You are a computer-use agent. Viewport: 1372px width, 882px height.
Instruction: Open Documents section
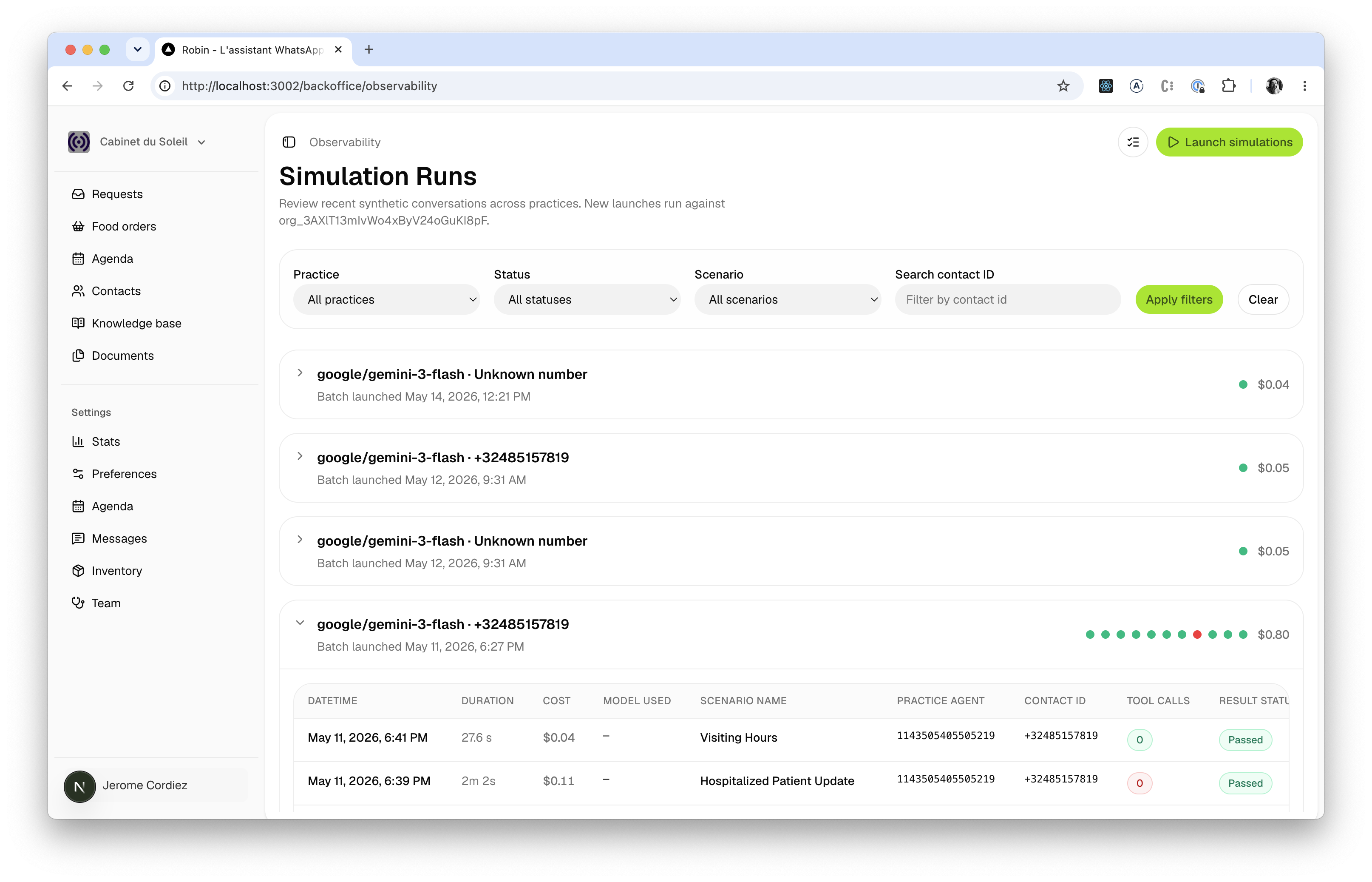click(122, 356)
